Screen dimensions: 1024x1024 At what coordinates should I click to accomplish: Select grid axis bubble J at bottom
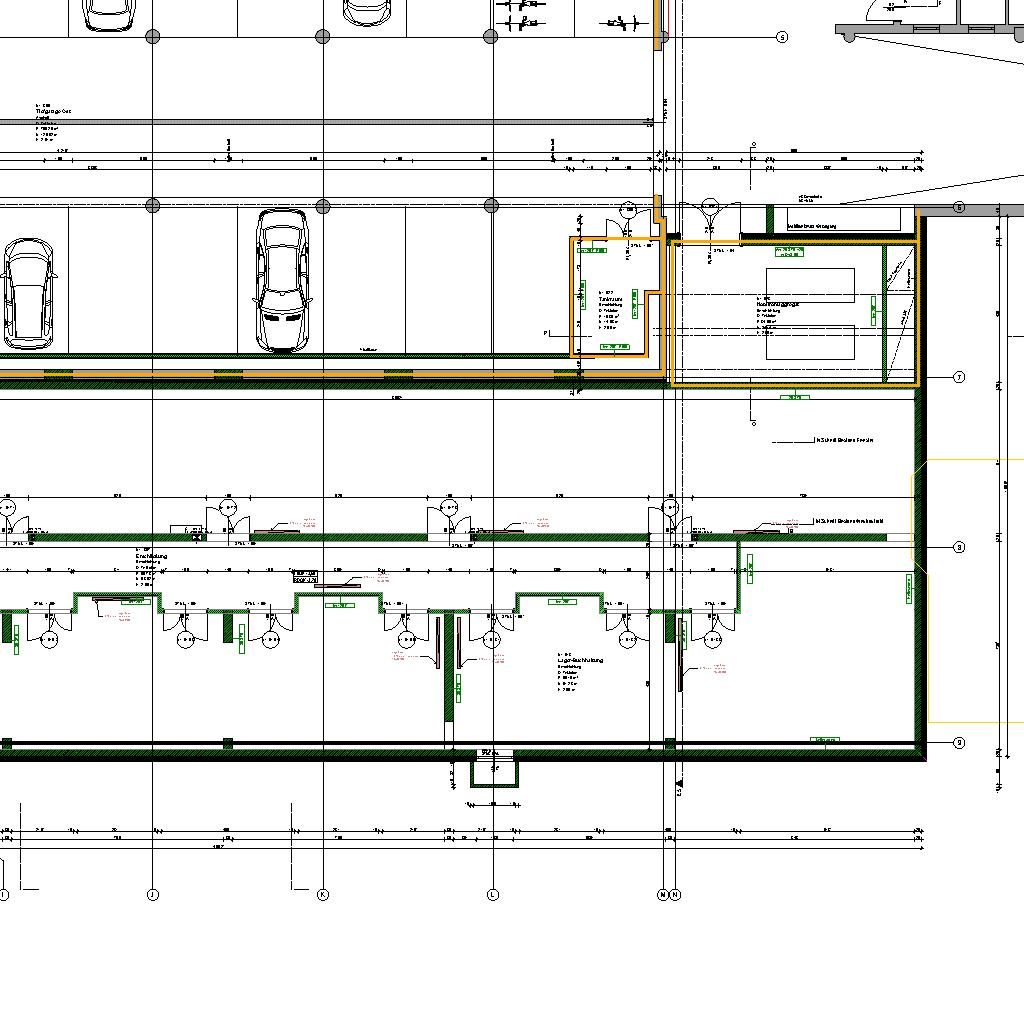point(153,895)
